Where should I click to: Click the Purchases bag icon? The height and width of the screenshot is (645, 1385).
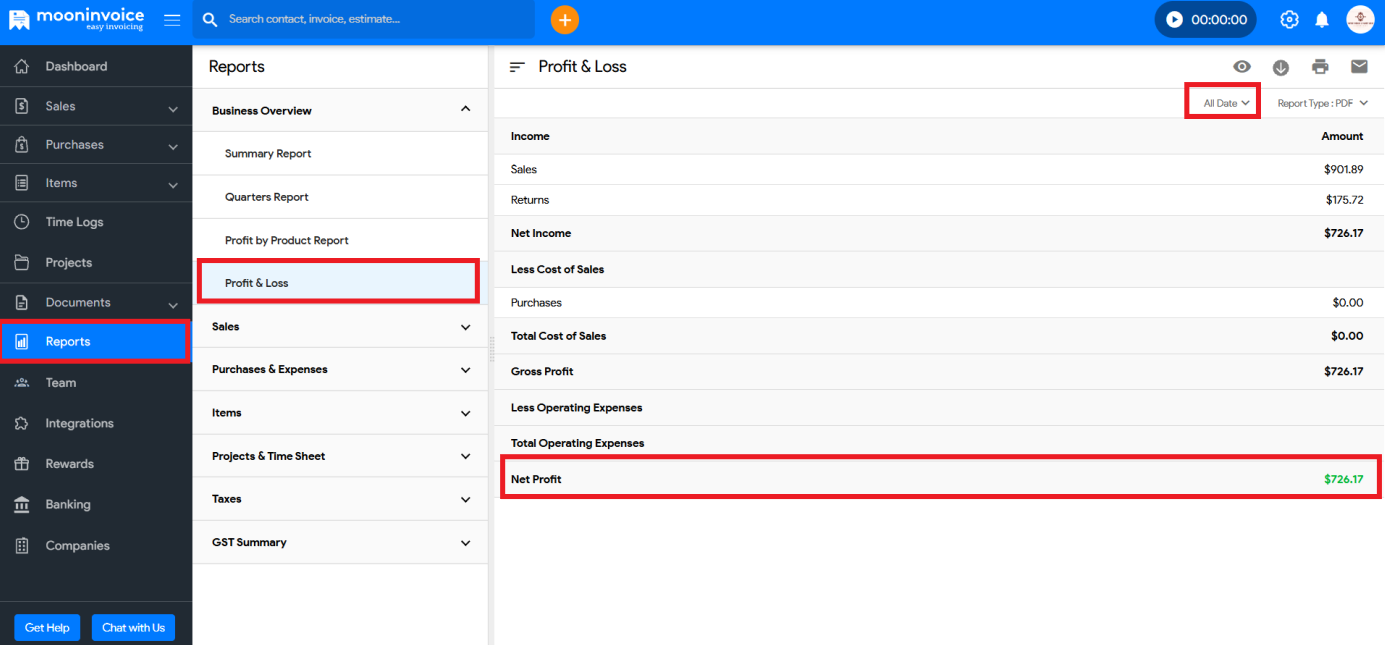22,145
